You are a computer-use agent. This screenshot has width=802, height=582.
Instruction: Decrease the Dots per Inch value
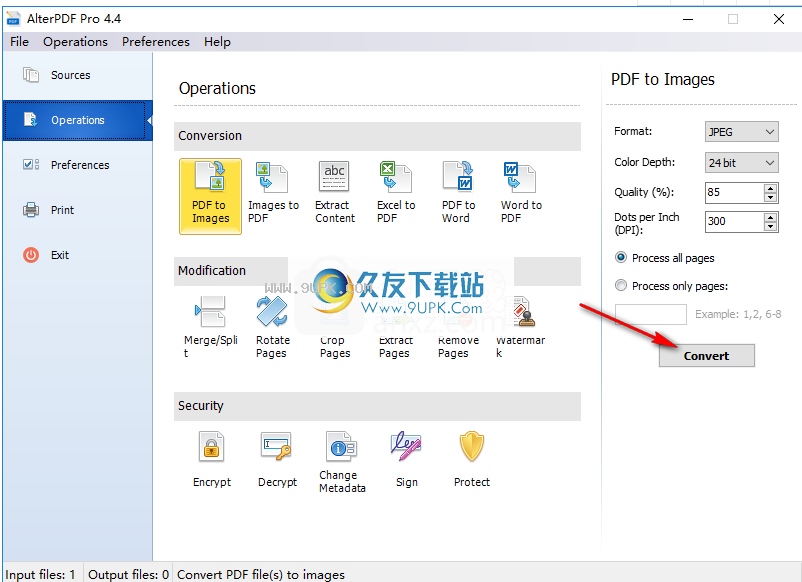pyautogui.click(x=770, y=227)
